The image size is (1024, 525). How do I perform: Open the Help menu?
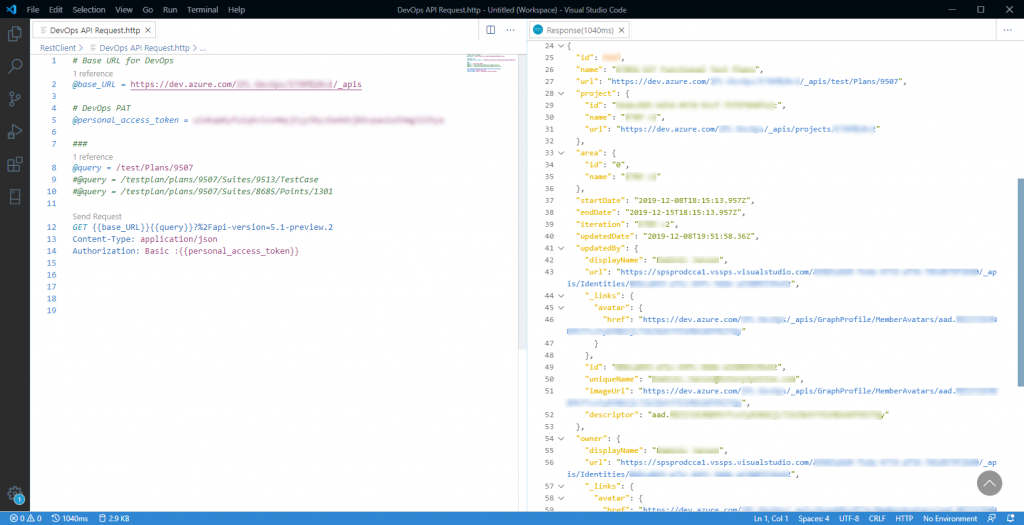pos(236,10)
